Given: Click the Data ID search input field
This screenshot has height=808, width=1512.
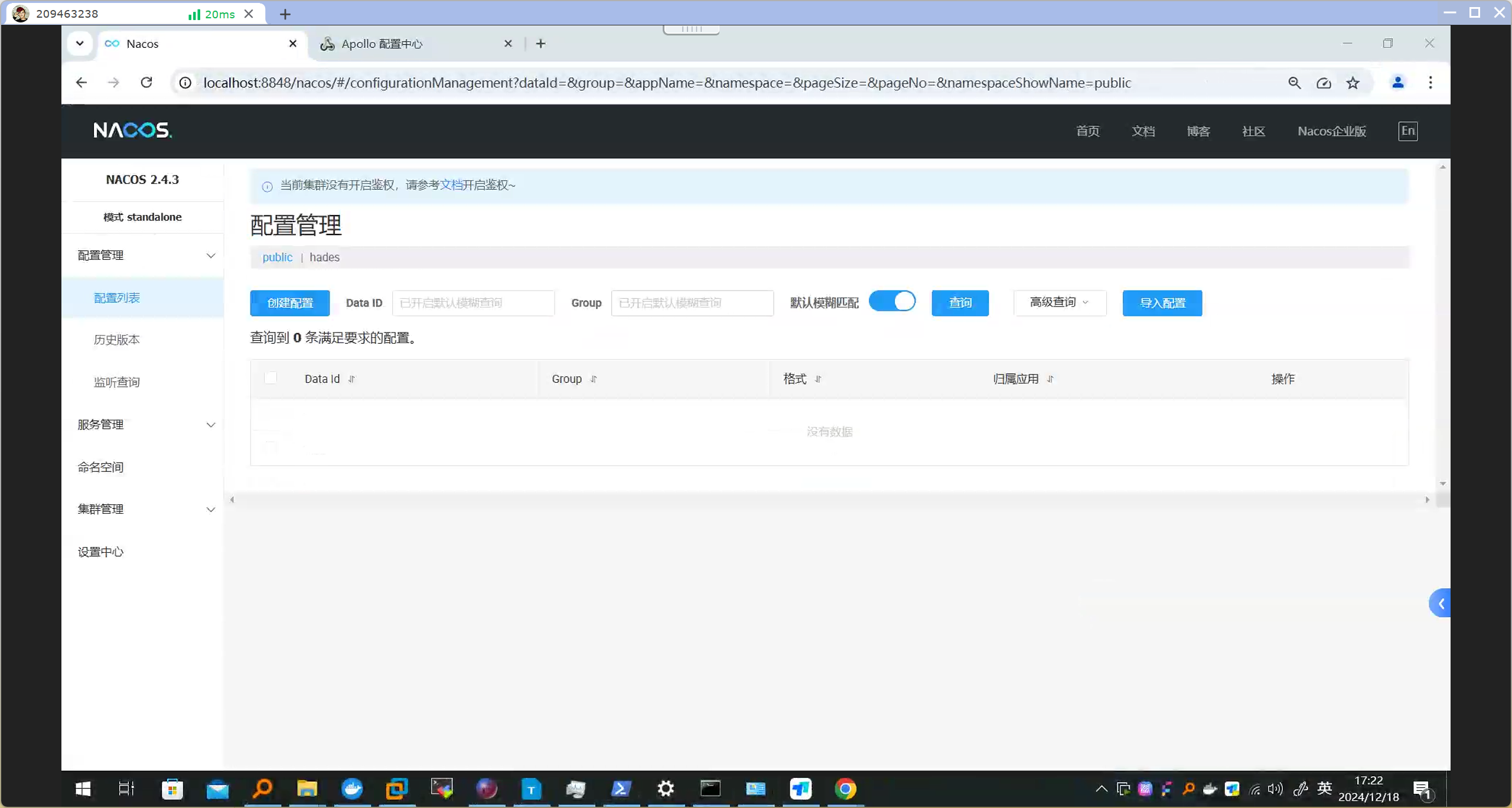Looking at the screenshot, I should (x=473, y=303).
